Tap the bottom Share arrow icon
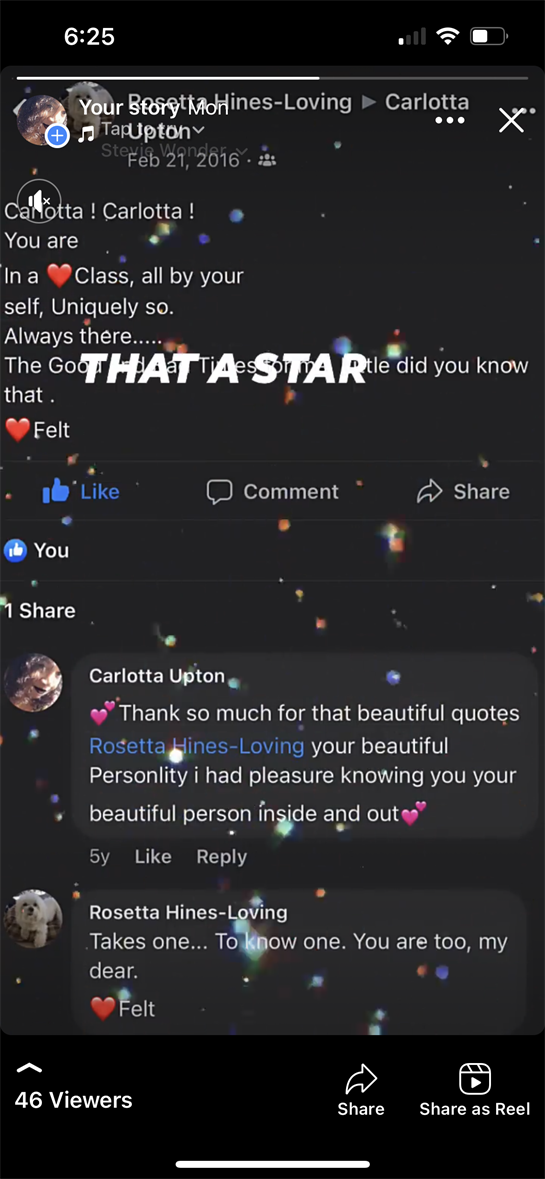The image size is (545, 1179). click(360, 1078)
